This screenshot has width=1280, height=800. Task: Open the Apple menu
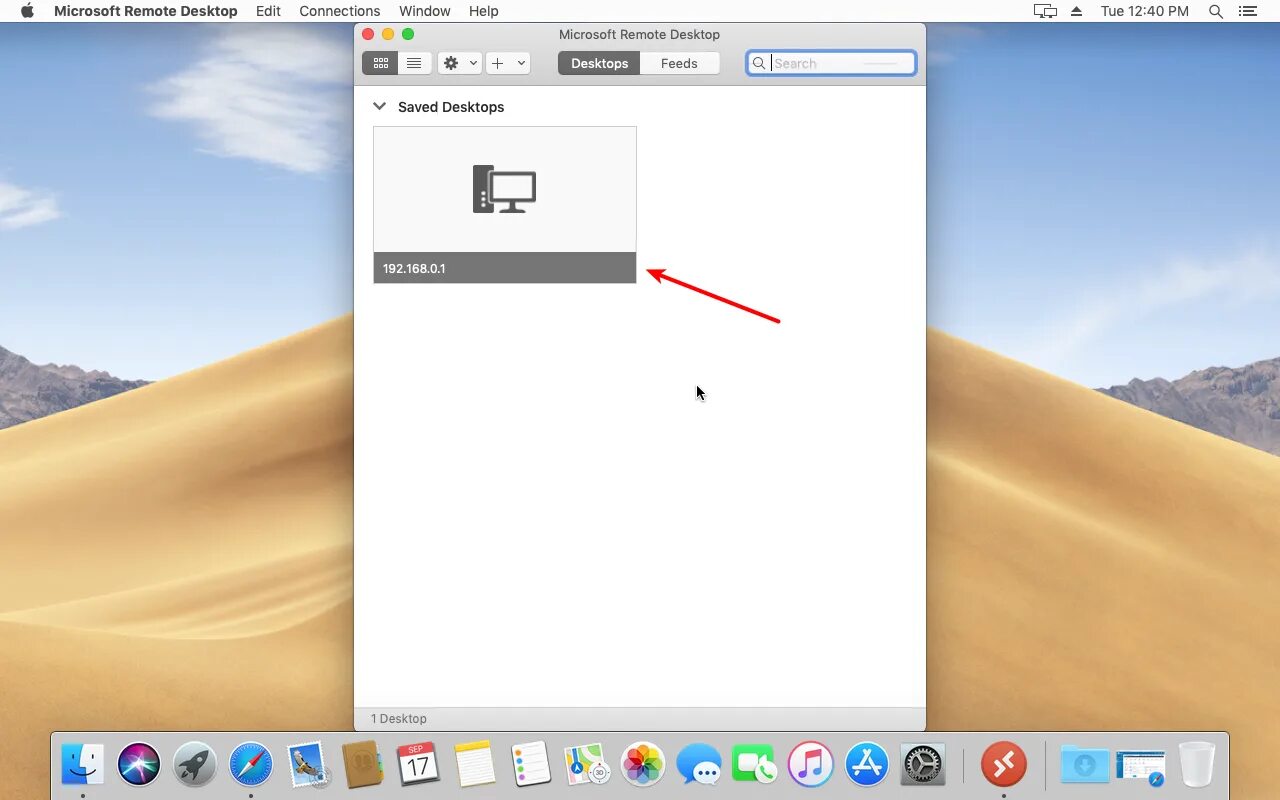pyautogui.click(x=27, y=11)
